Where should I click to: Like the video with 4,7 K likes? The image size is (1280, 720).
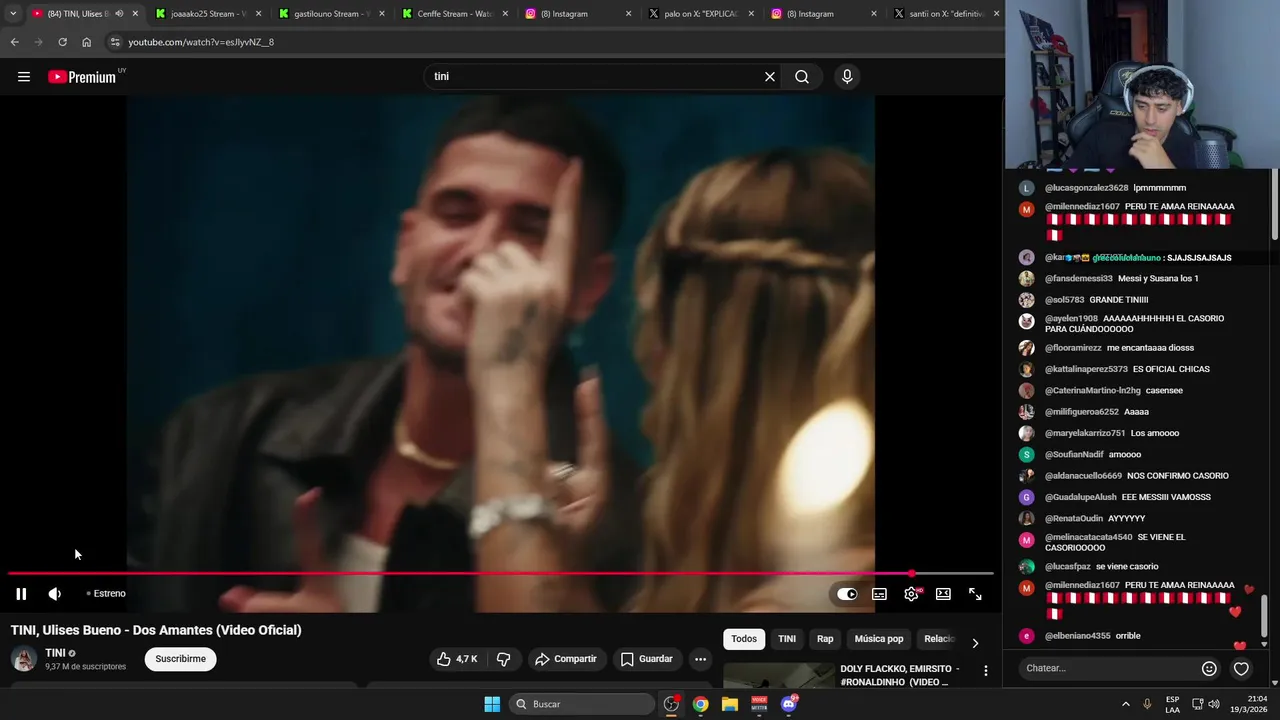458,659
